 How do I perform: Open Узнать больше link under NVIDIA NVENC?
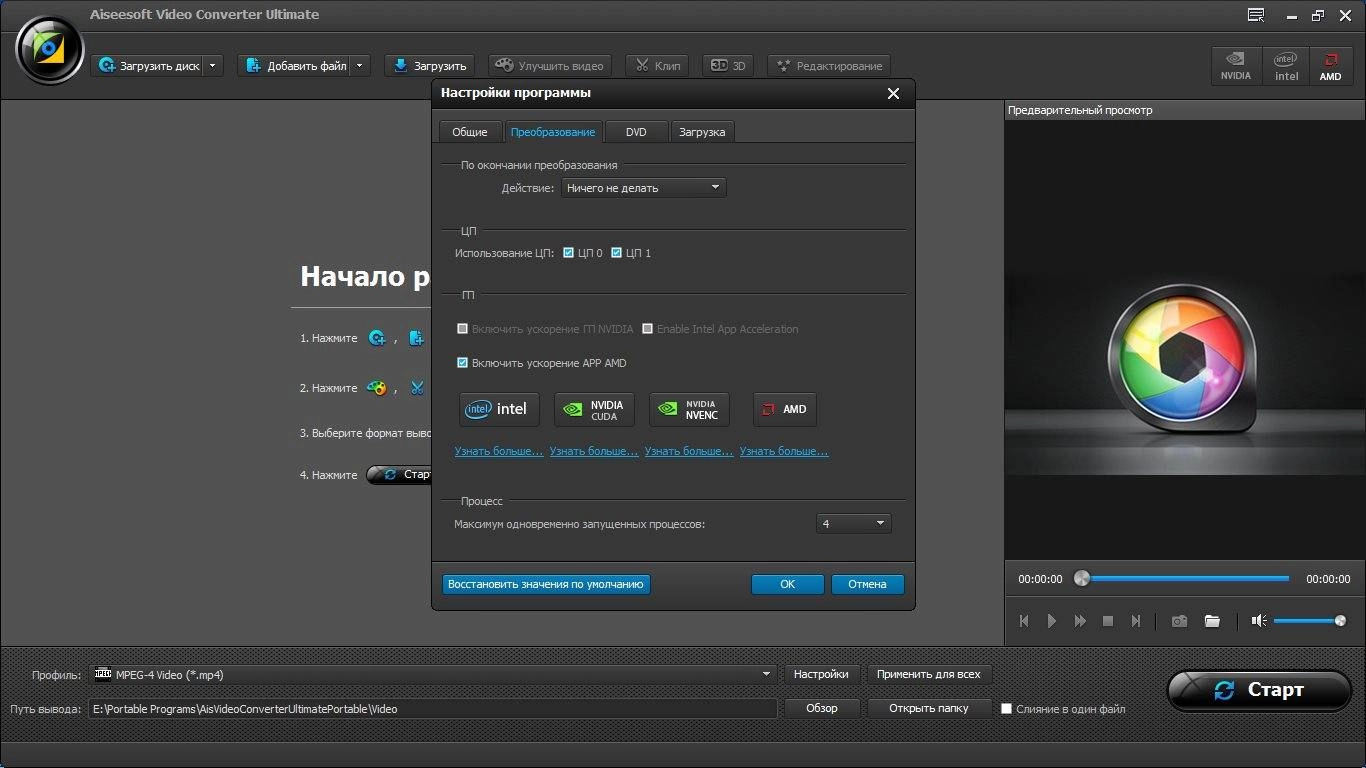pos(689,451)
